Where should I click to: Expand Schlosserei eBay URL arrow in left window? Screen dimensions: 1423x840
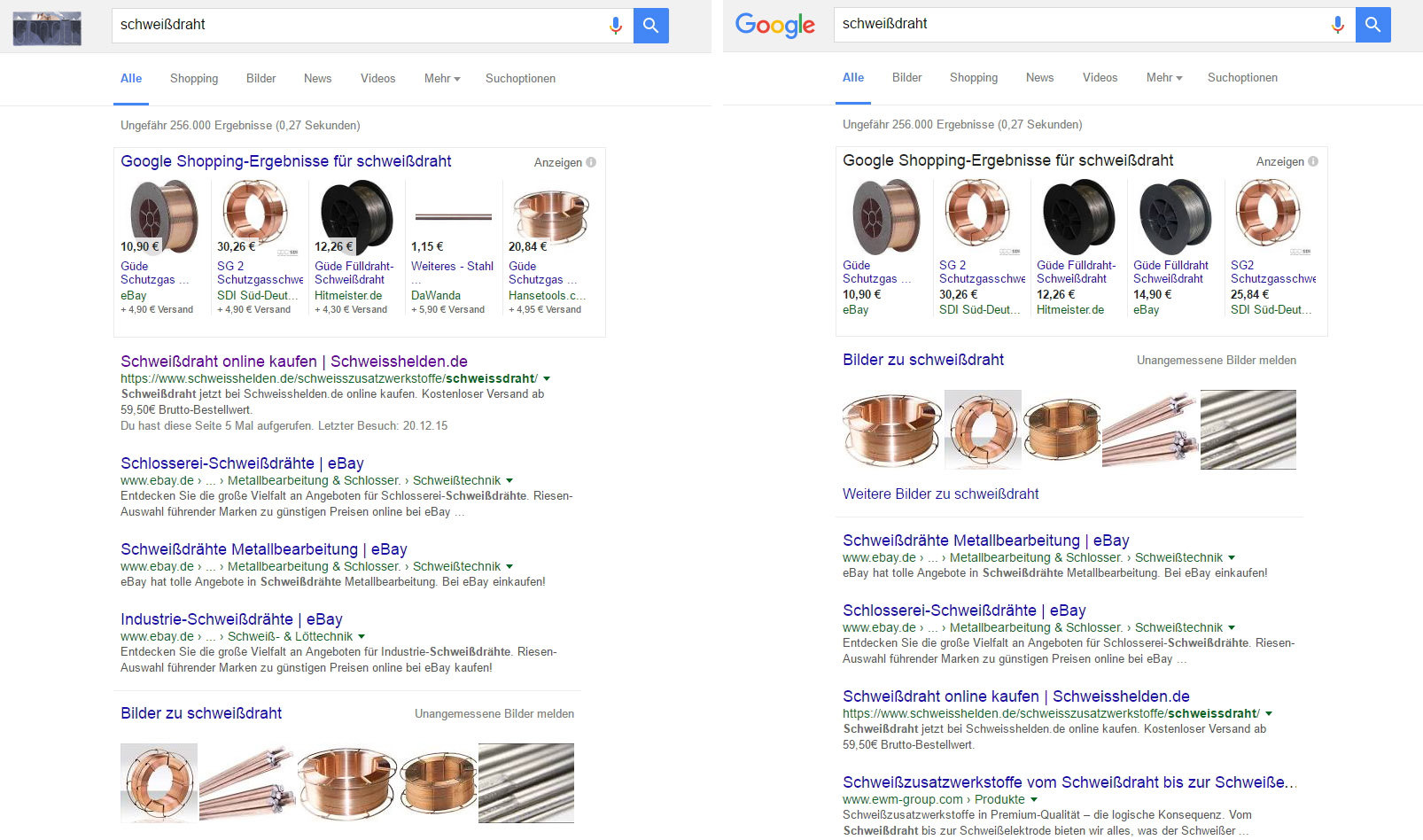509,481
